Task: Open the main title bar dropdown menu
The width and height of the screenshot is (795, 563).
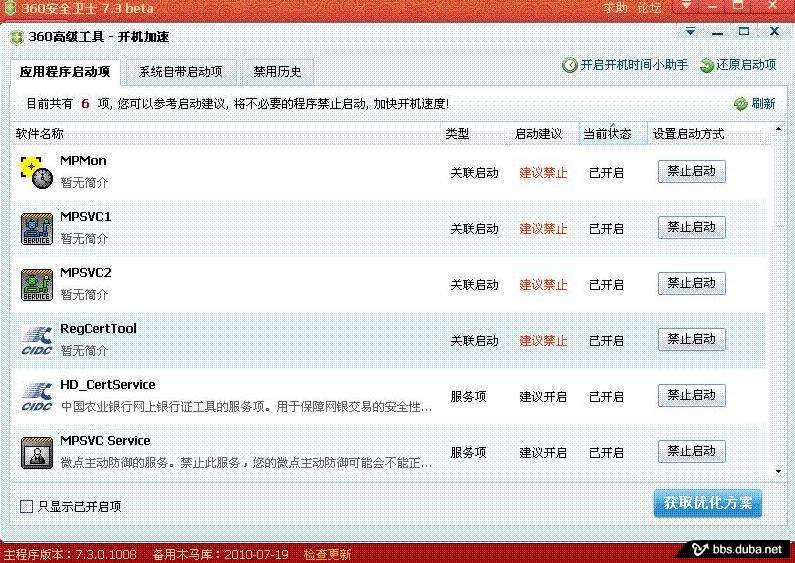Action: 686,8
